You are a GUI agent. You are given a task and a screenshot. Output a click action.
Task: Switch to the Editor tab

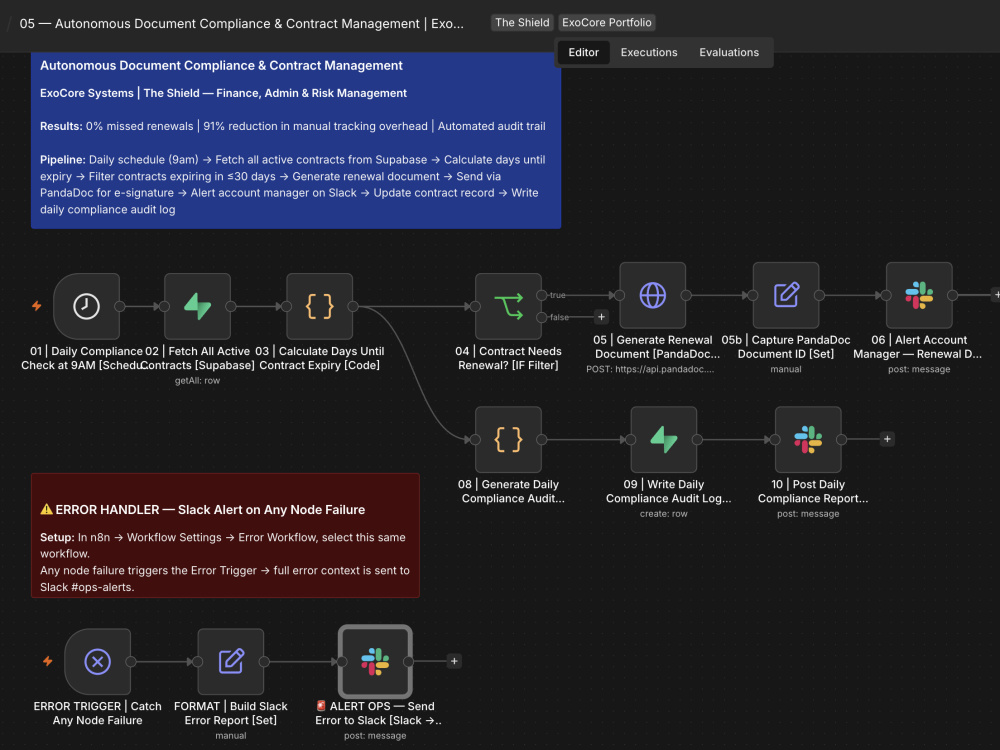coord(584,52)
